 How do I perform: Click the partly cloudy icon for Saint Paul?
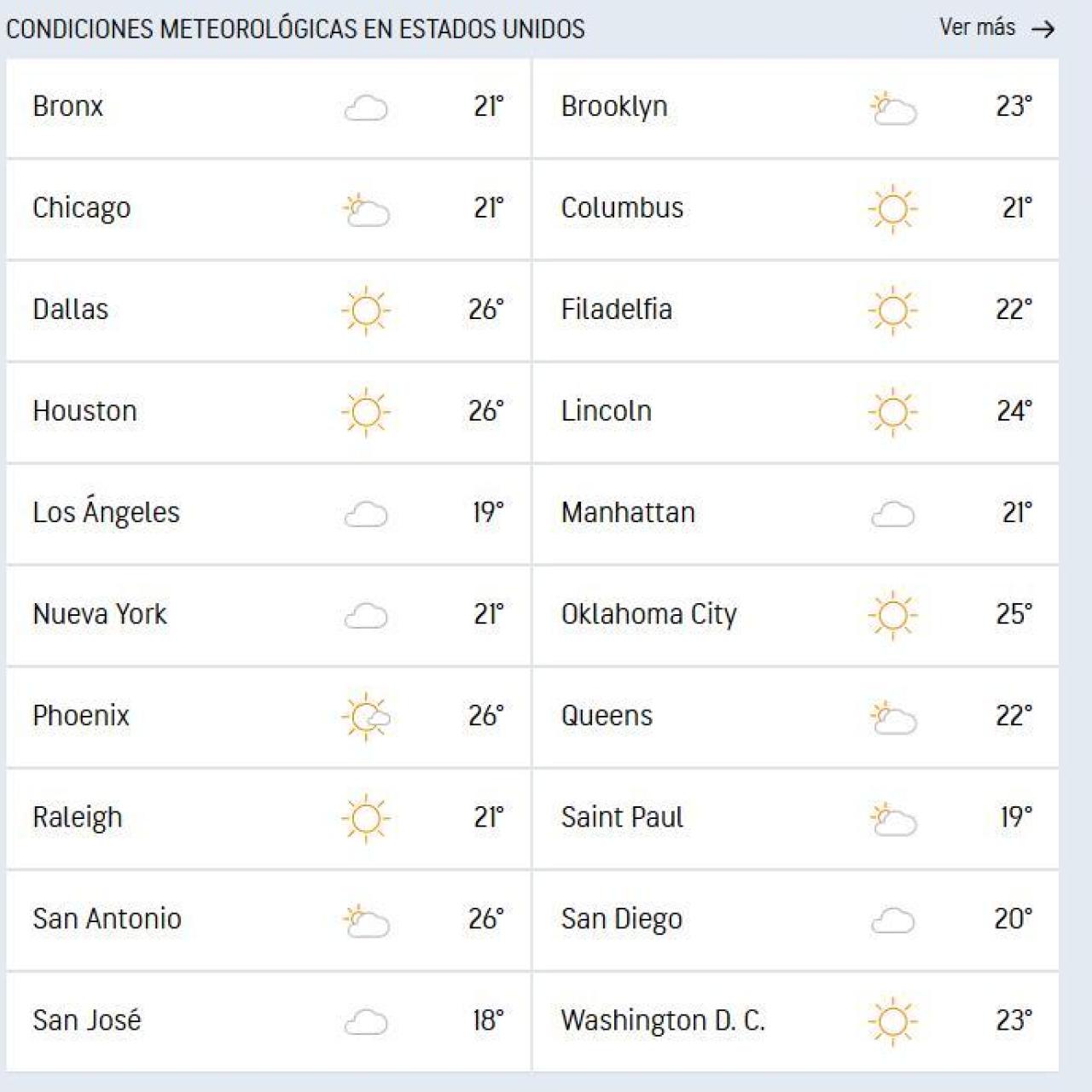(x=892, y=817)
